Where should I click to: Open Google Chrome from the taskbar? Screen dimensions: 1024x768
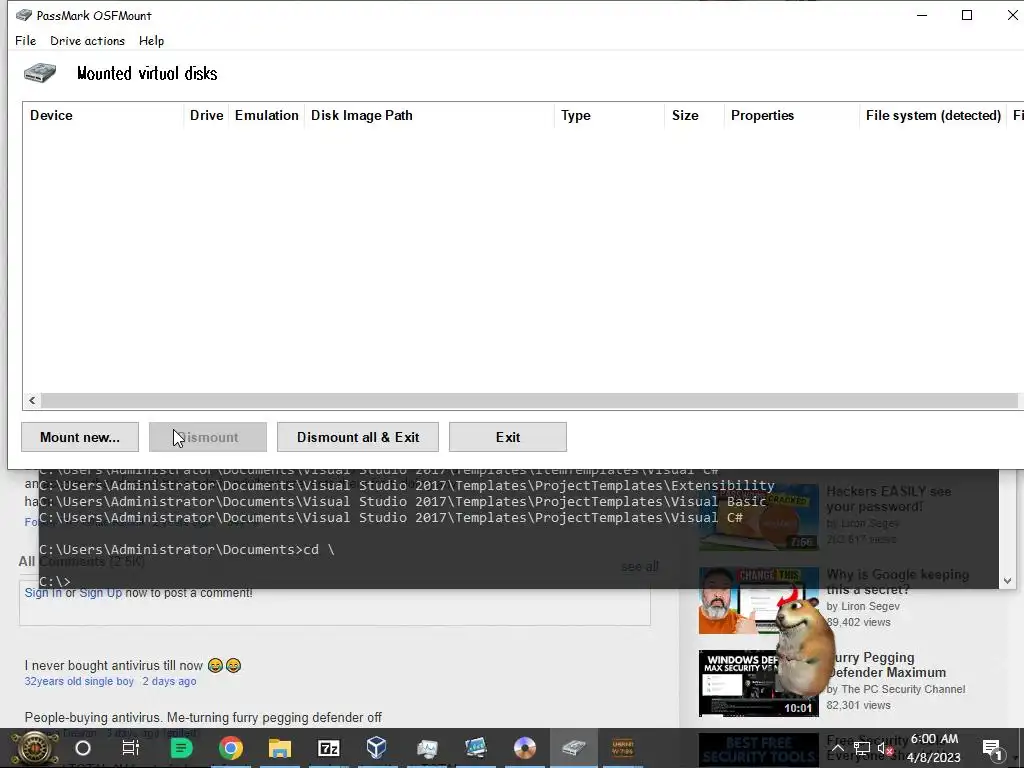pos(231,748)
